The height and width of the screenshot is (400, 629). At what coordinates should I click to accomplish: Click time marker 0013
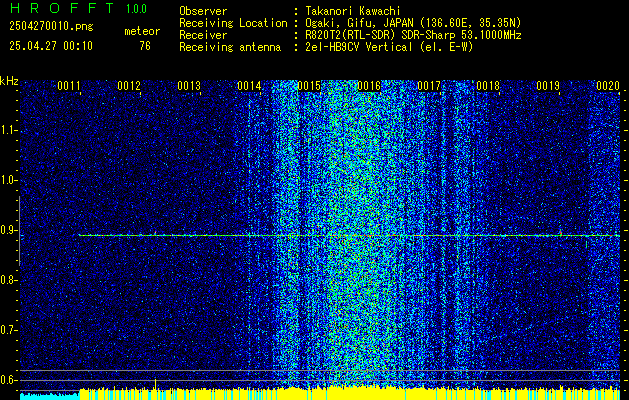[x=189, y=86]
